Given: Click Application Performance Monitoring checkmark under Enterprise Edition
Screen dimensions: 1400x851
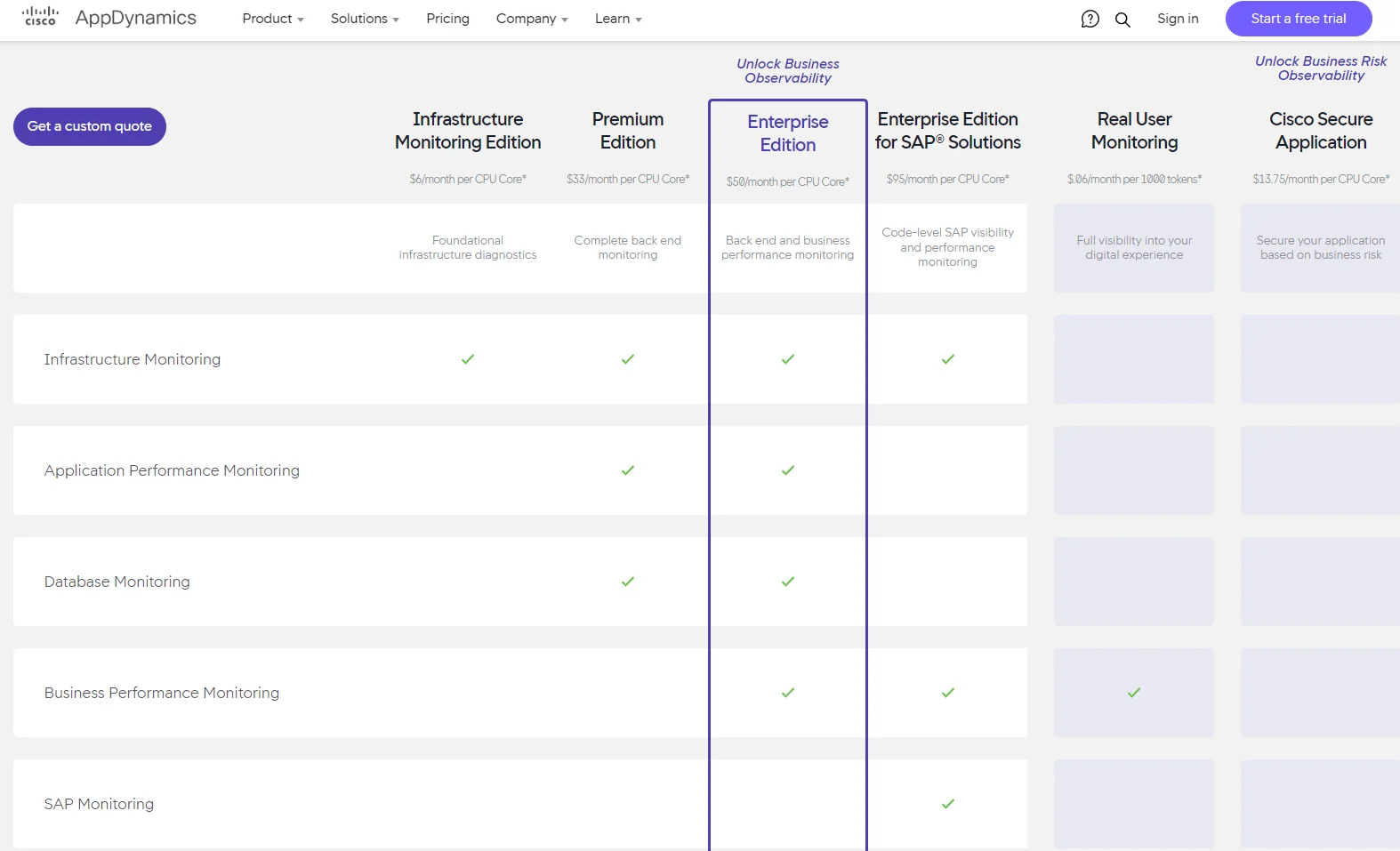Looking at the screenshot, I should (788, 470).
